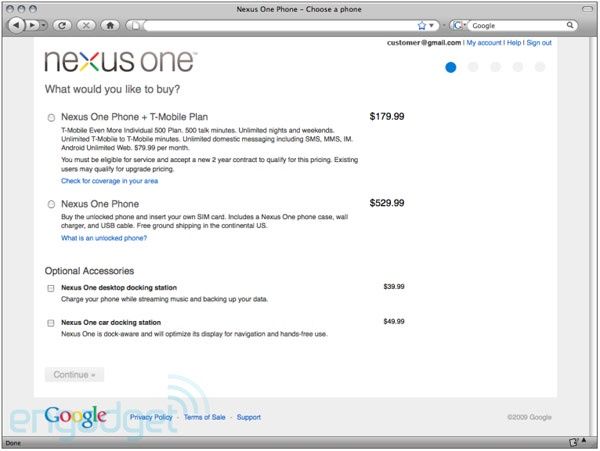
Task: Click the Done status bar text
Action: [x=13, y=443]
